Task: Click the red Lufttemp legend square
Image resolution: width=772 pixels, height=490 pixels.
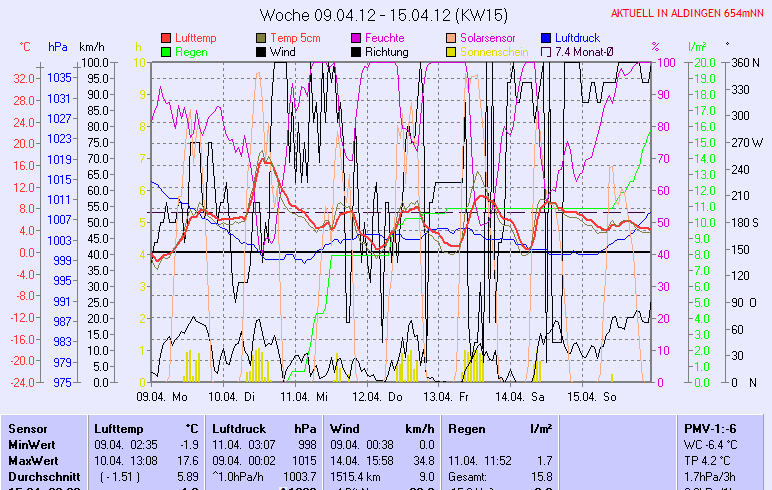Action: (x=166, y=38)
